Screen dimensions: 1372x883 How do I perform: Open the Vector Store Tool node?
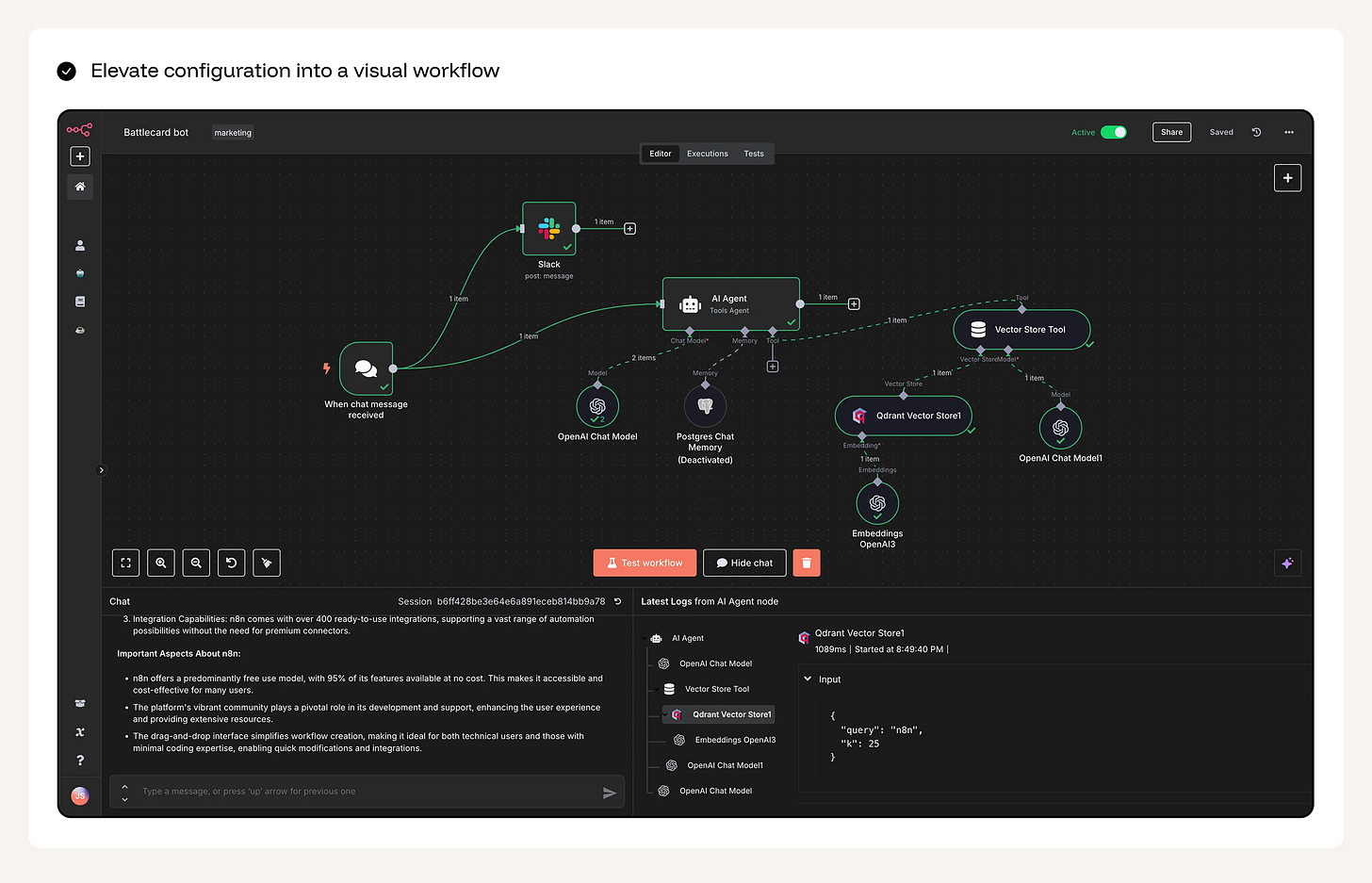point(1021,329)
